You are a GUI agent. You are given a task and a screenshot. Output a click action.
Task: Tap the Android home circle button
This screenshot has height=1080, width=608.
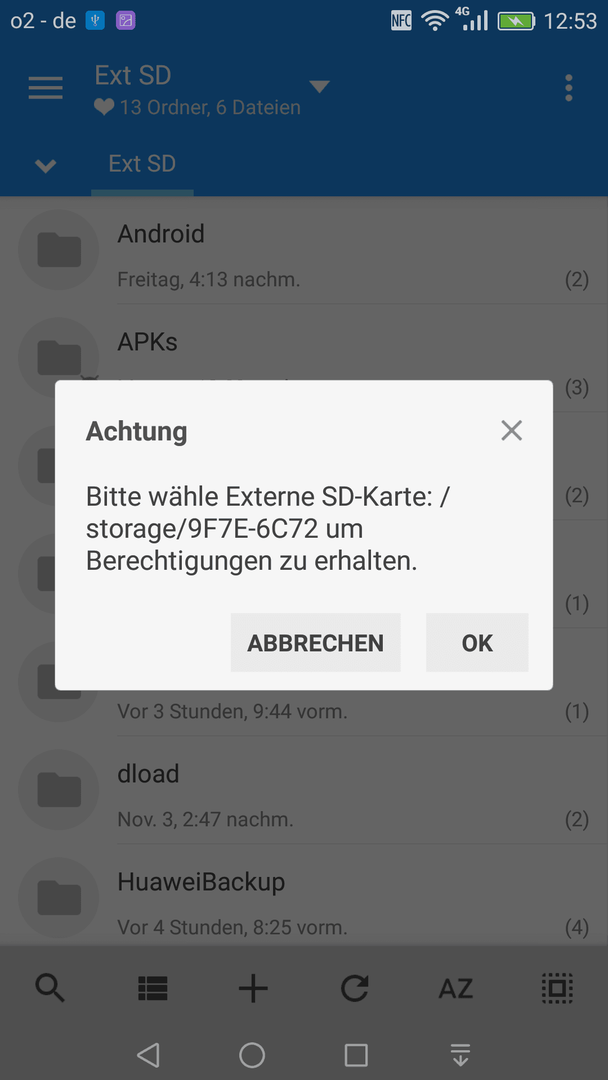(252, 1055)
